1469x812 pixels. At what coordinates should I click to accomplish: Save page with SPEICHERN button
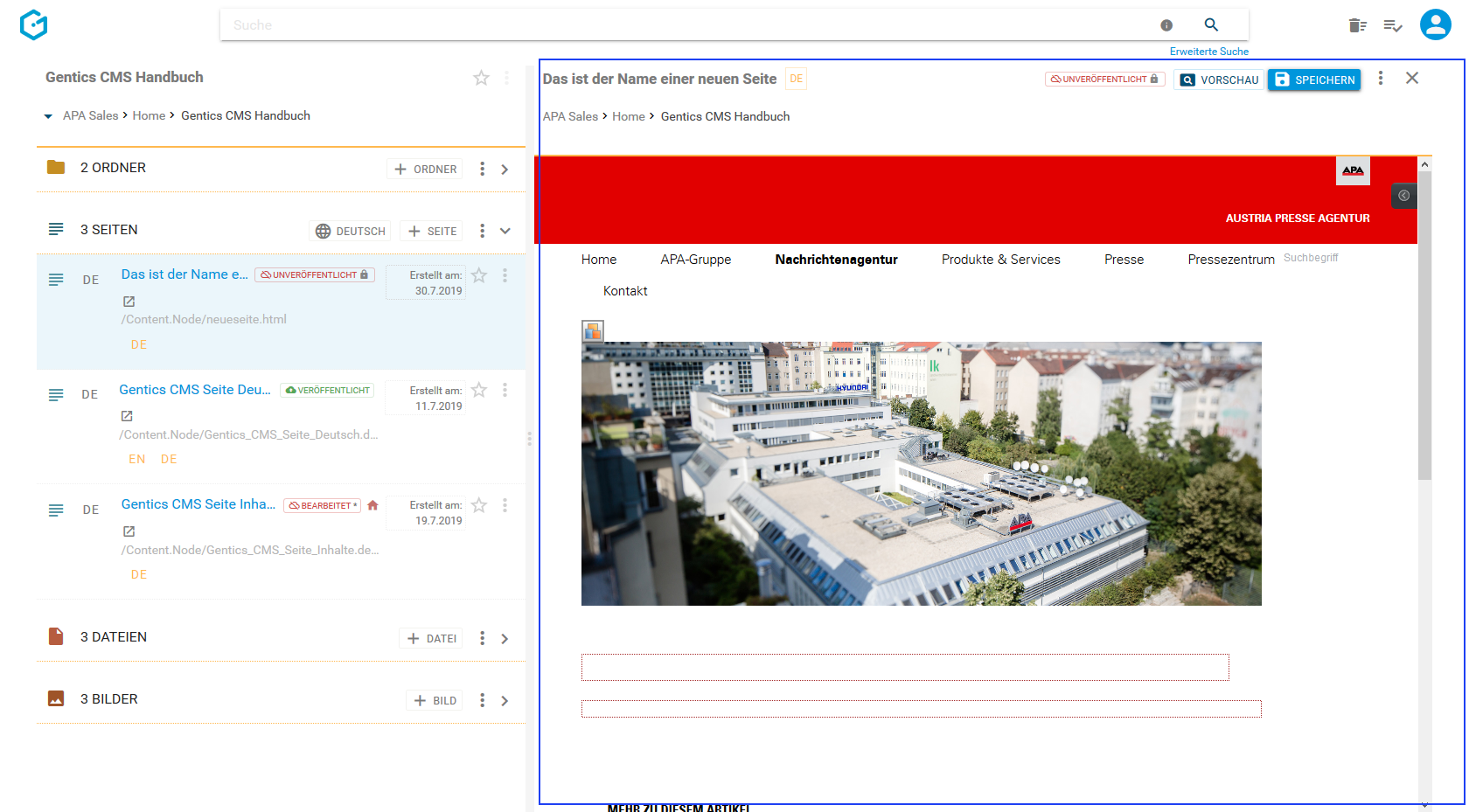1314,80
